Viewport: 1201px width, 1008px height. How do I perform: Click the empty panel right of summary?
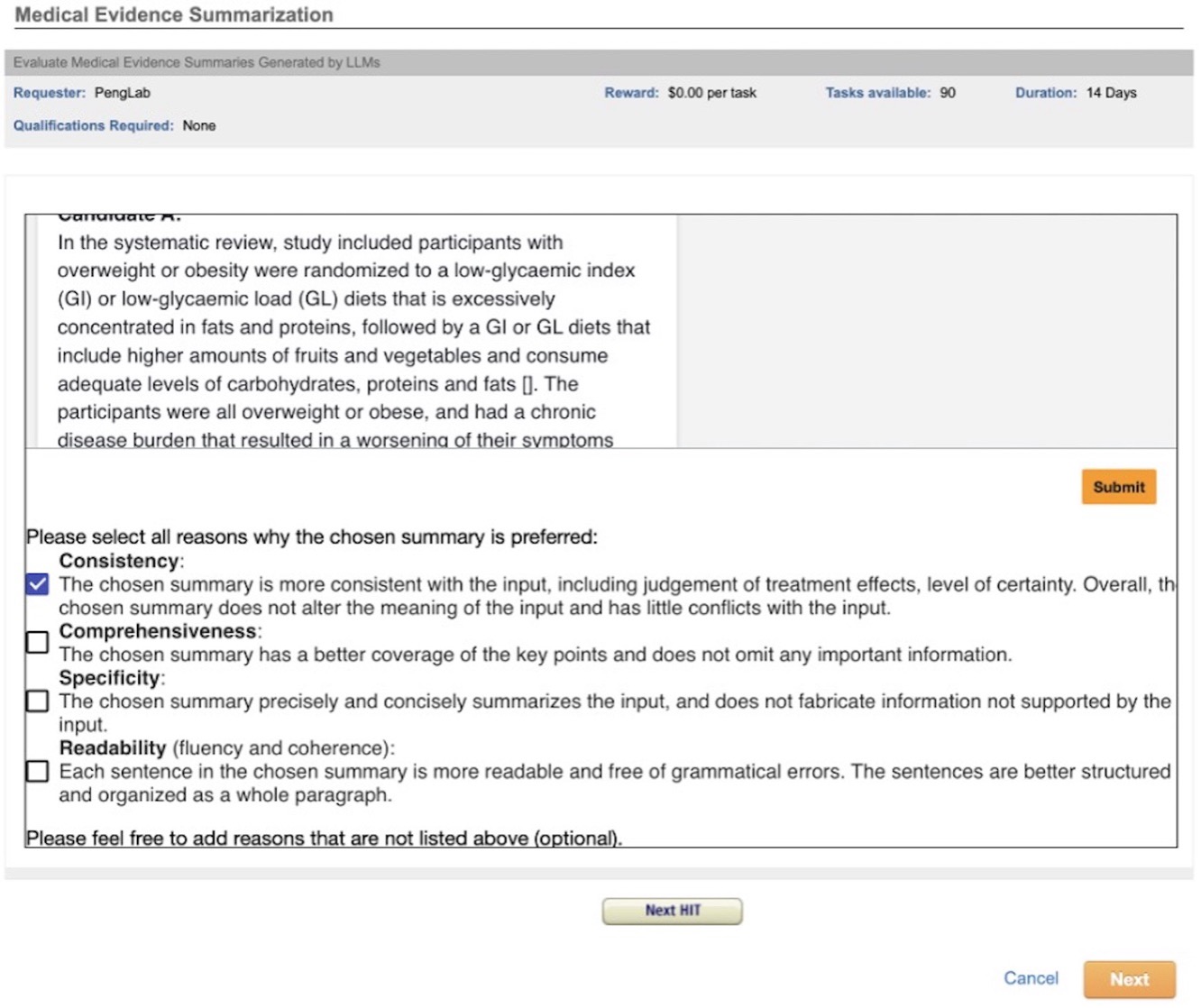point(926,330)
